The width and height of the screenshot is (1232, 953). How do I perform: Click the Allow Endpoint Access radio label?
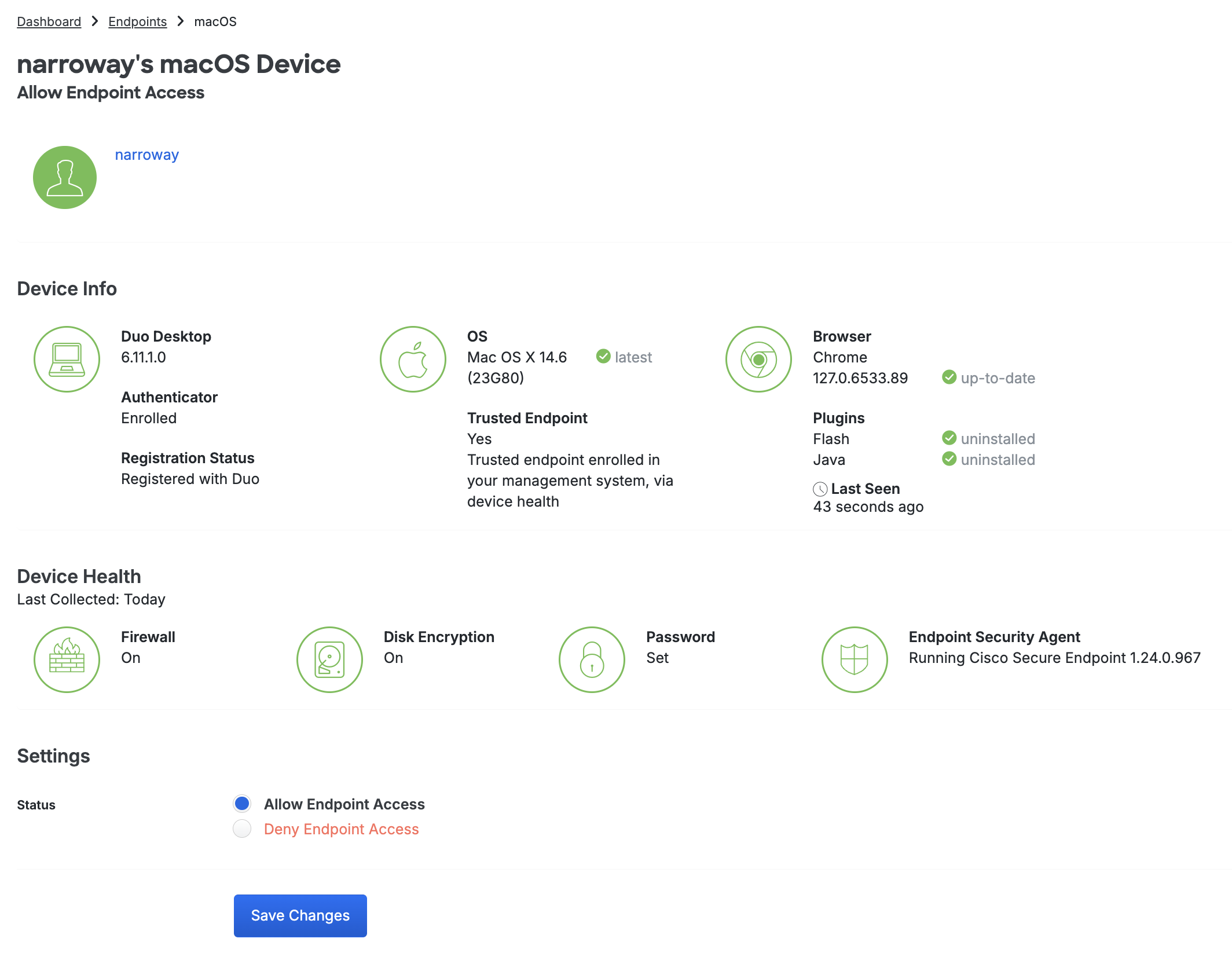coord(344,804)
